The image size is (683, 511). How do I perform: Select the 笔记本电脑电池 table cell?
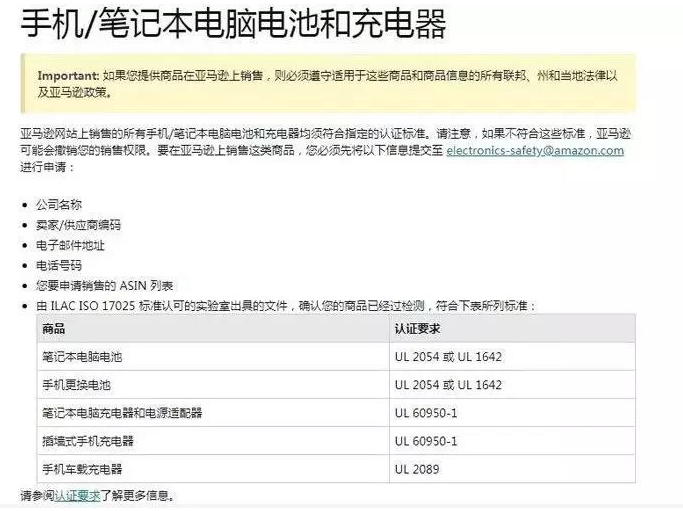coord(82,356)
